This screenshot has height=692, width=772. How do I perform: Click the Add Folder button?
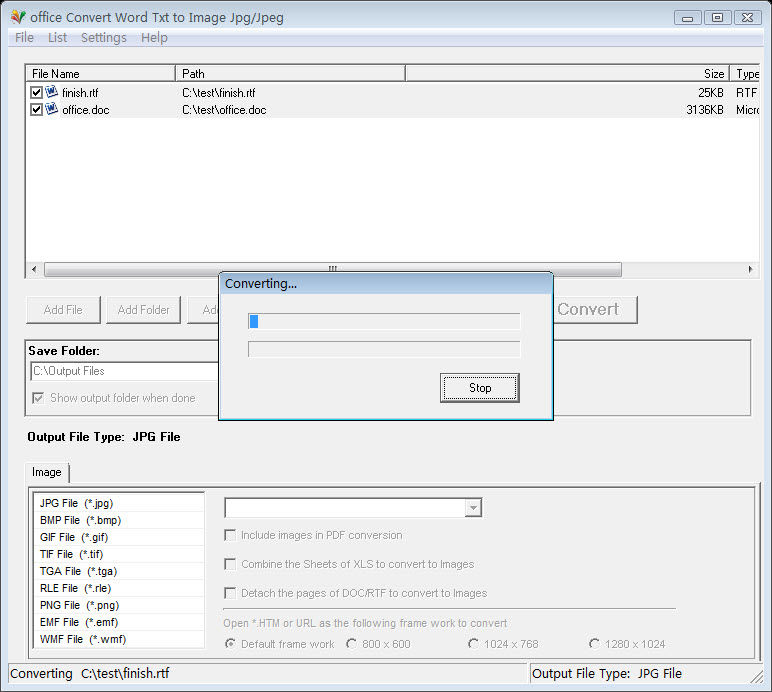143,310
